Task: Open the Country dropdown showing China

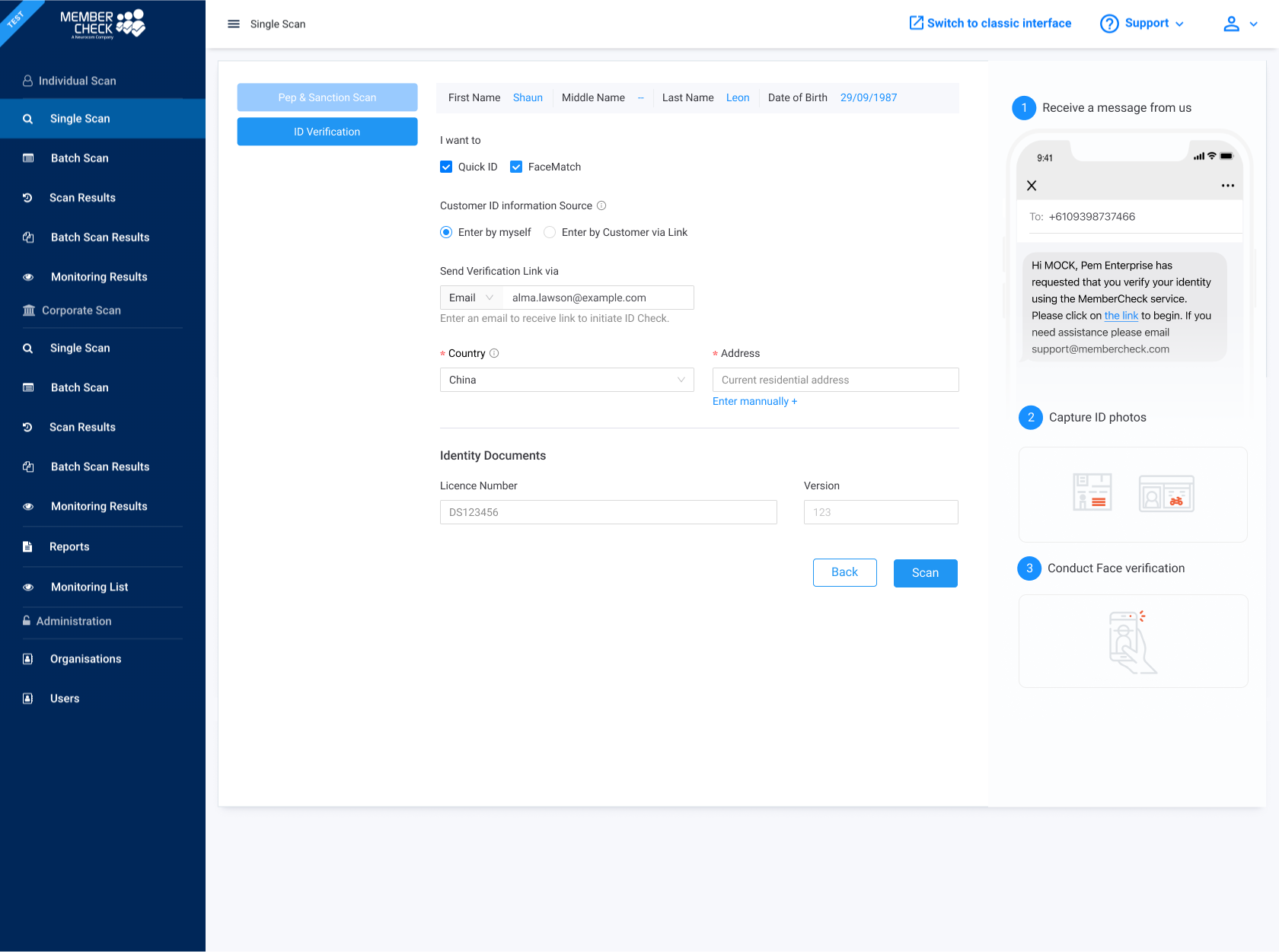Action: point(566,380)
